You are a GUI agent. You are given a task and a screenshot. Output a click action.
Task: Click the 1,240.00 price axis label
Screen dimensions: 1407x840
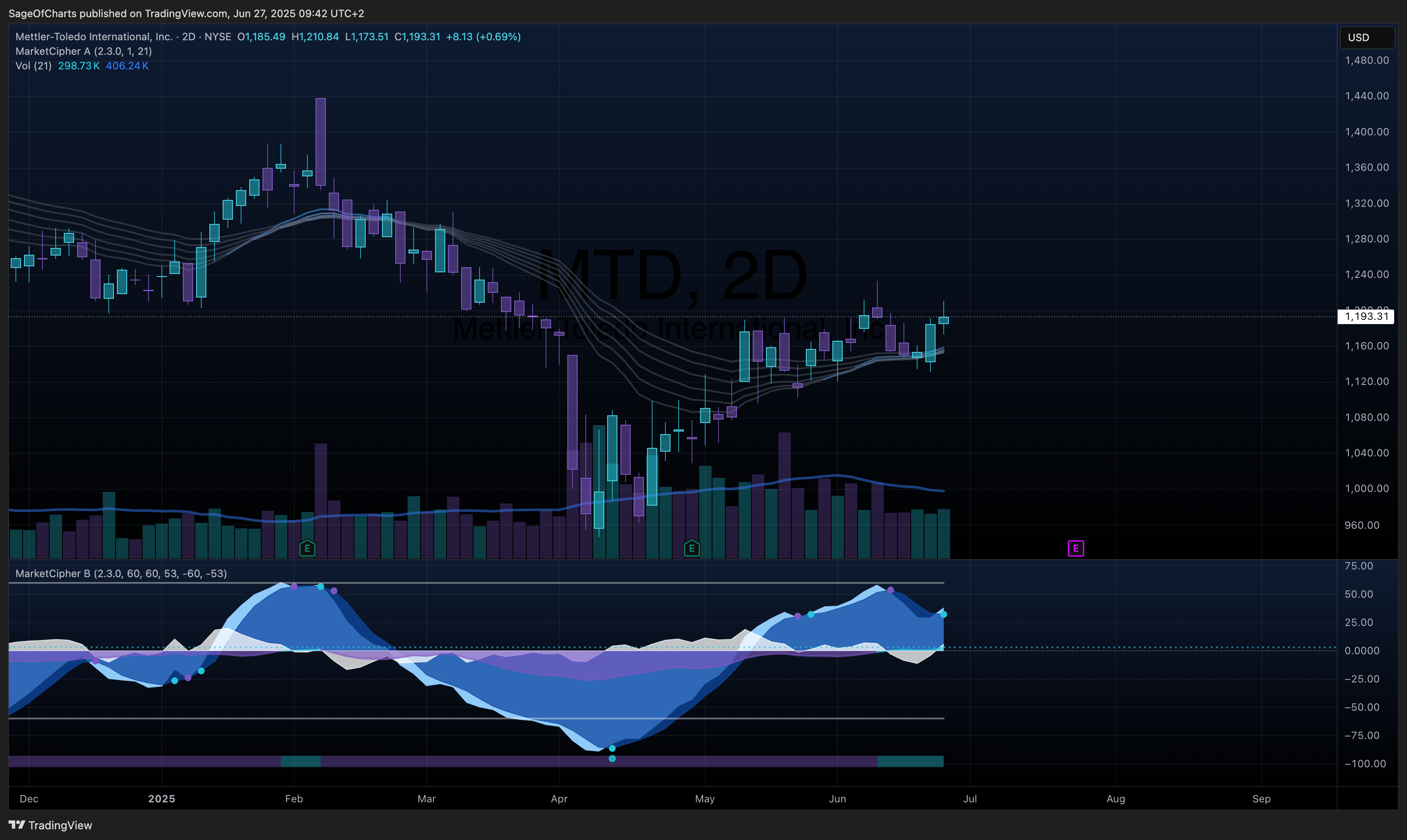click(x=1366, y=274)
